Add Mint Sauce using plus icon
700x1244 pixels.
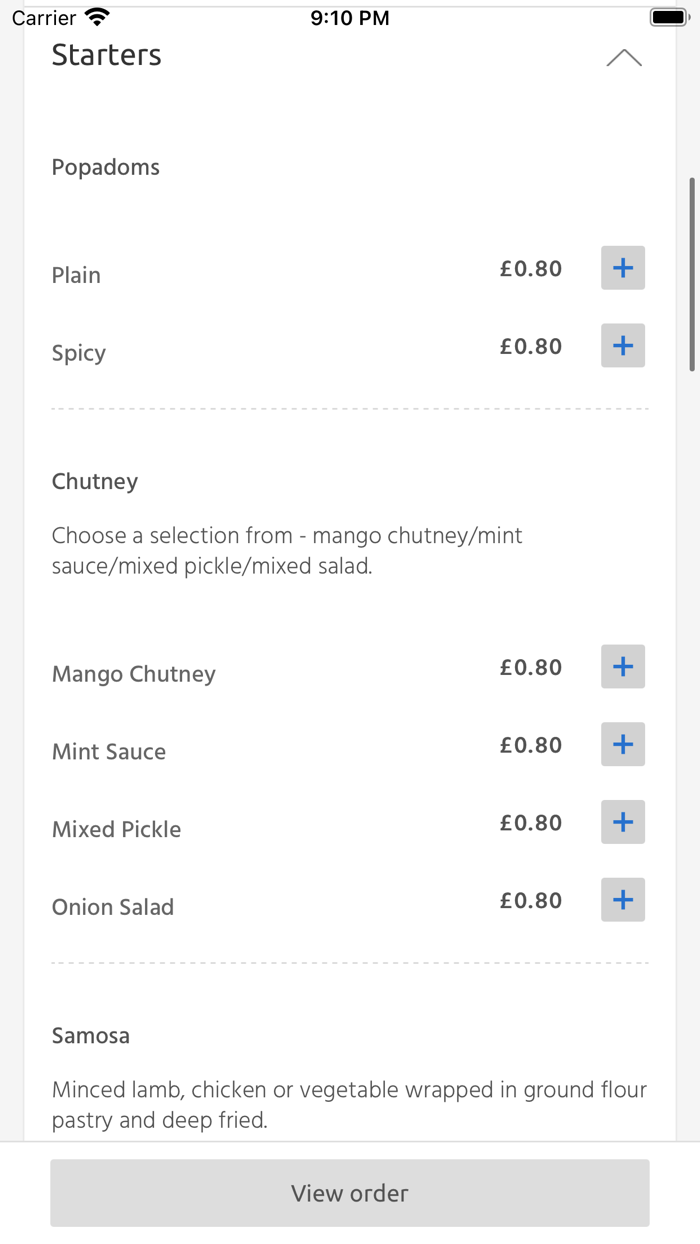point(623,745)
